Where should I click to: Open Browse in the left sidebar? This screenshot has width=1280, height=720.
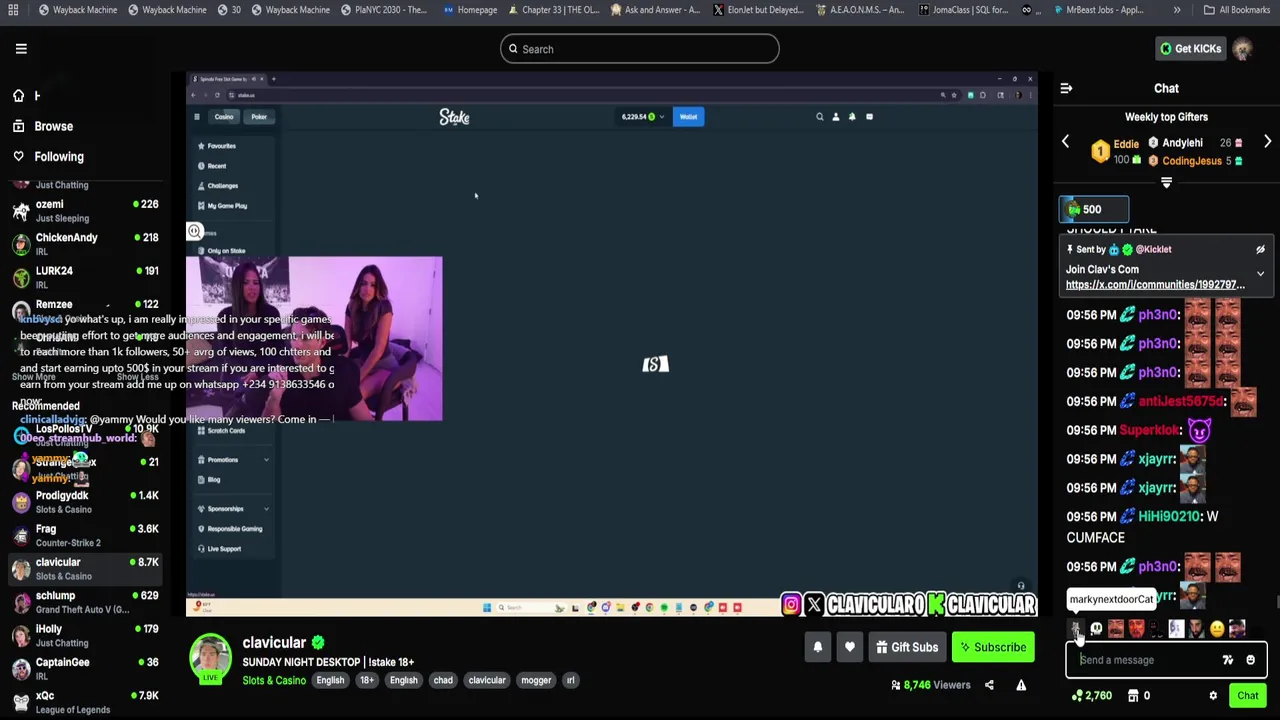(x=42, y=126)
